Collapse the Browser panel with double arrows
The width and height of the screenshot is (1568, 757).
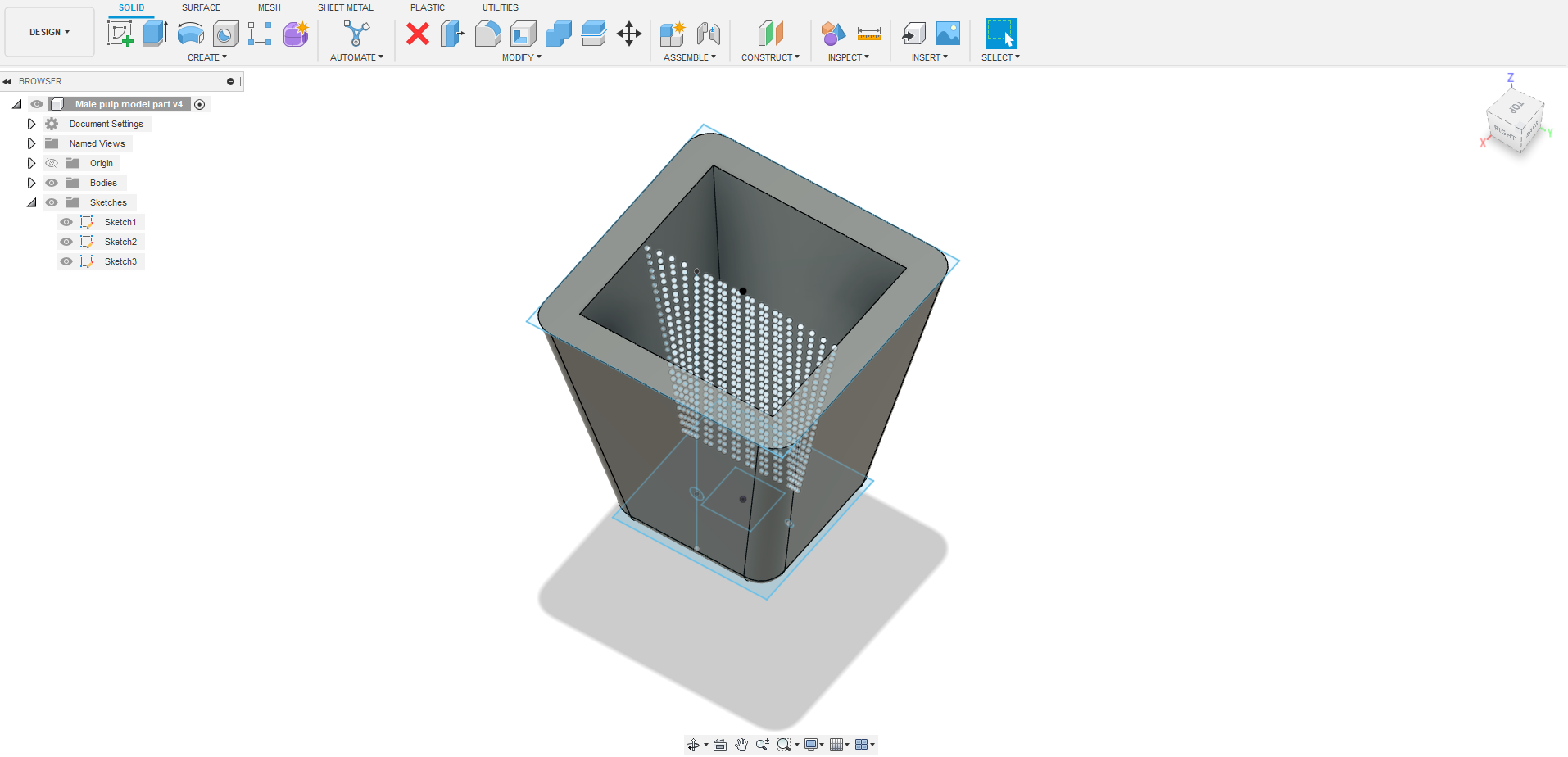7,81
